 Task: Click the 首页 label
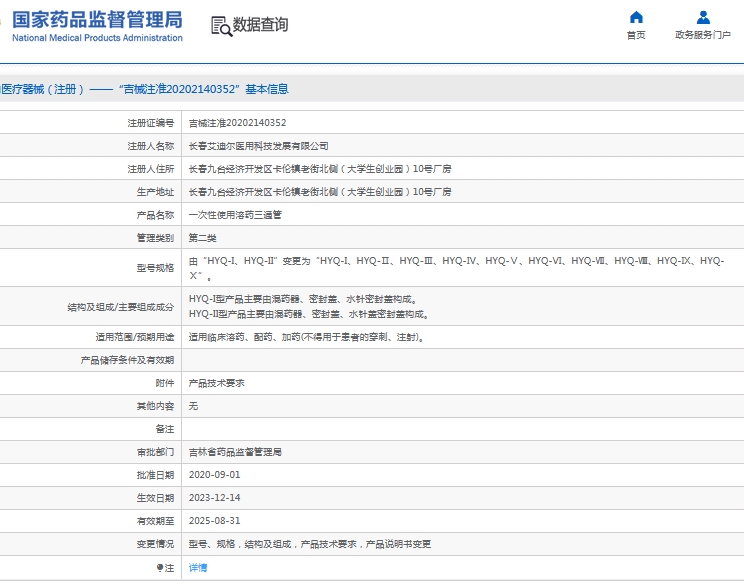point(636,35)
